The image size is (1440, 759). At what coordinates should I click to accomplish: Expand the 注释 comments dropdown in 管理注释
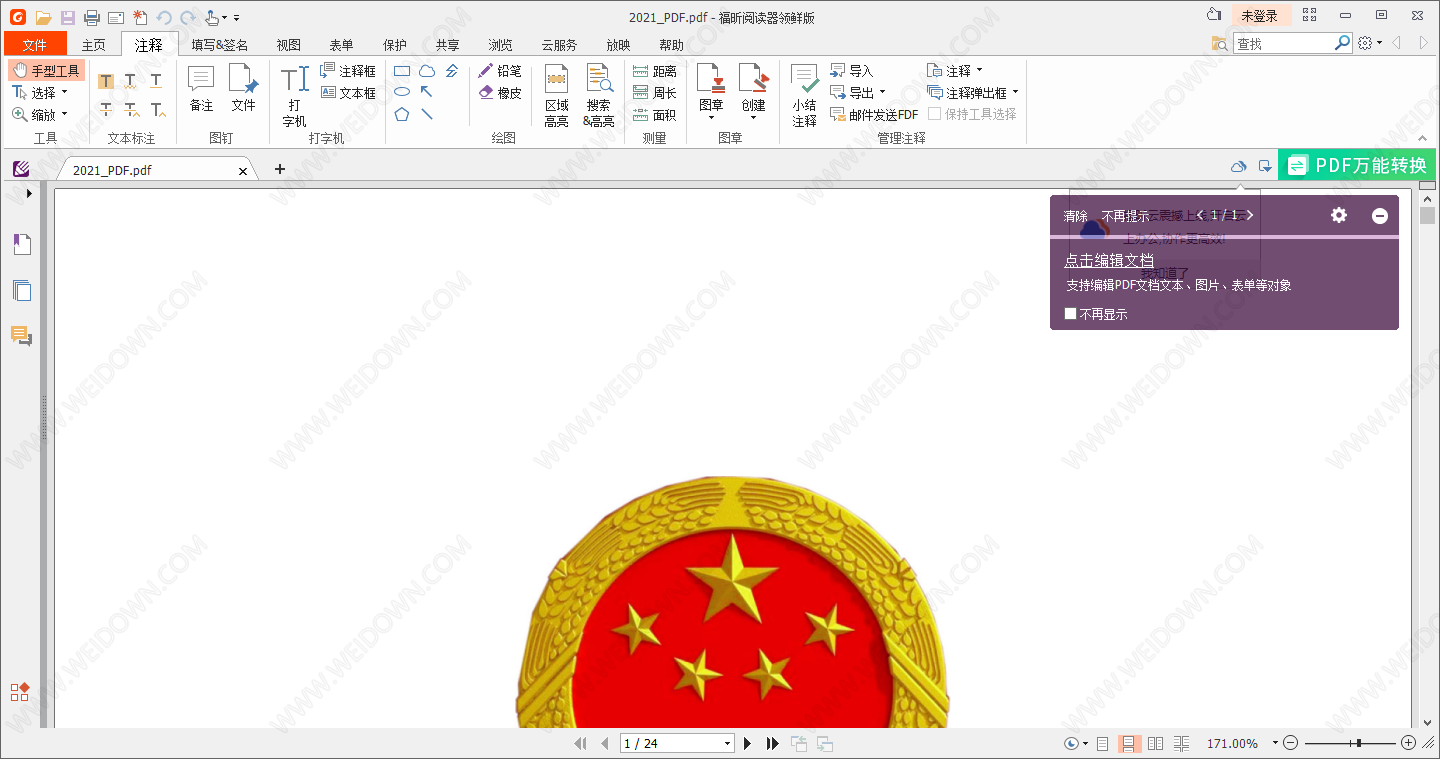tap(979, 71)
